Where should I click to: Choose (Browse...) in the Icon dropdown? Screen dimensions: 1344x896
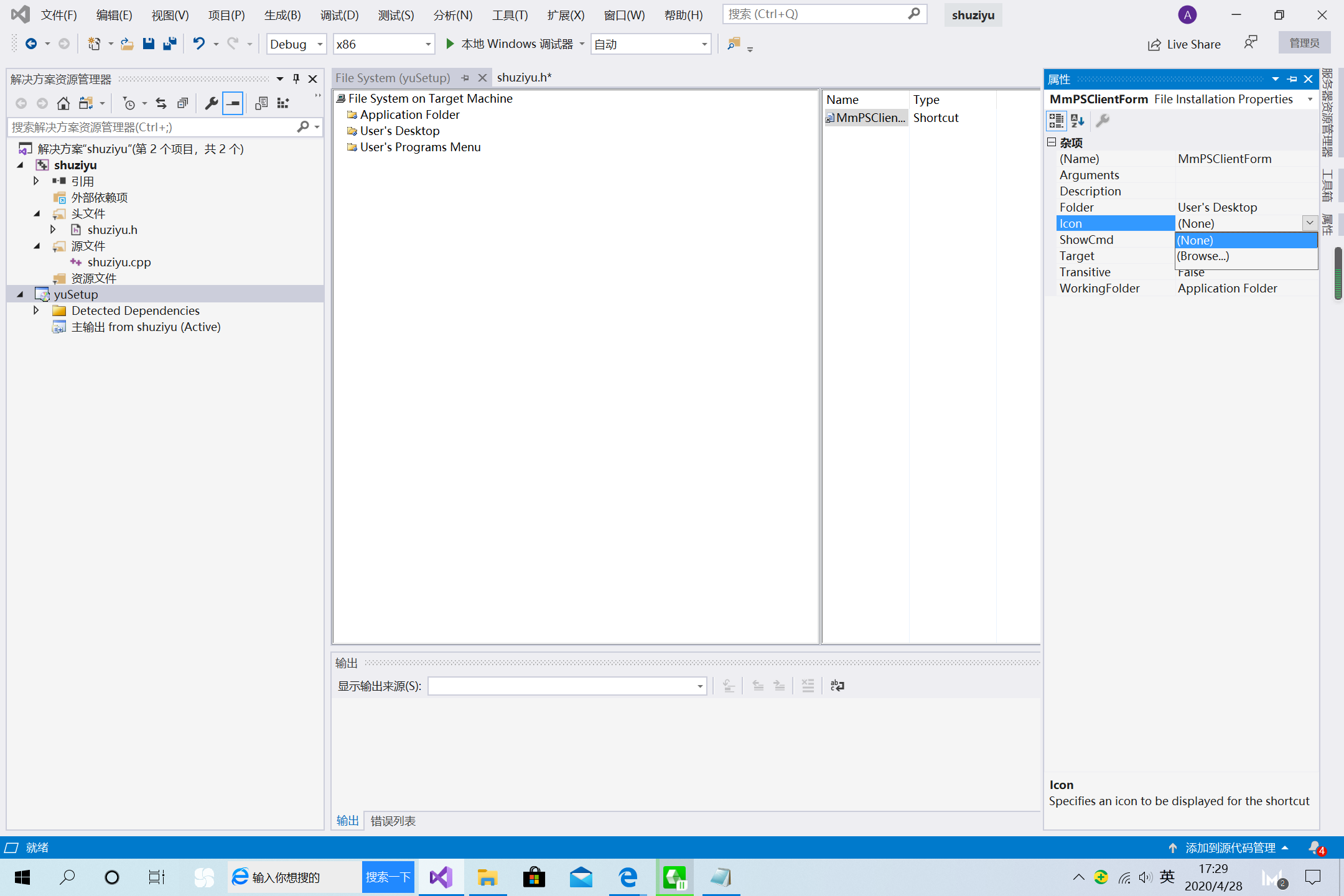tap(1203, 256)
